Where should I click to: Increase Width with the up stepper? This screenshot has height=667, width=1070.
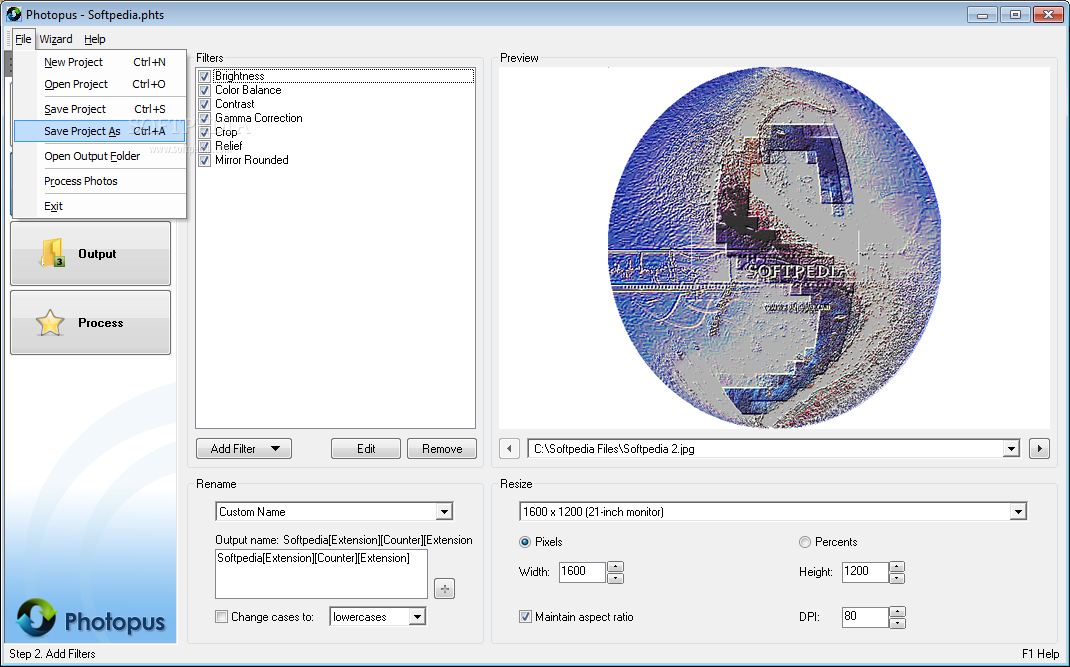615,567
